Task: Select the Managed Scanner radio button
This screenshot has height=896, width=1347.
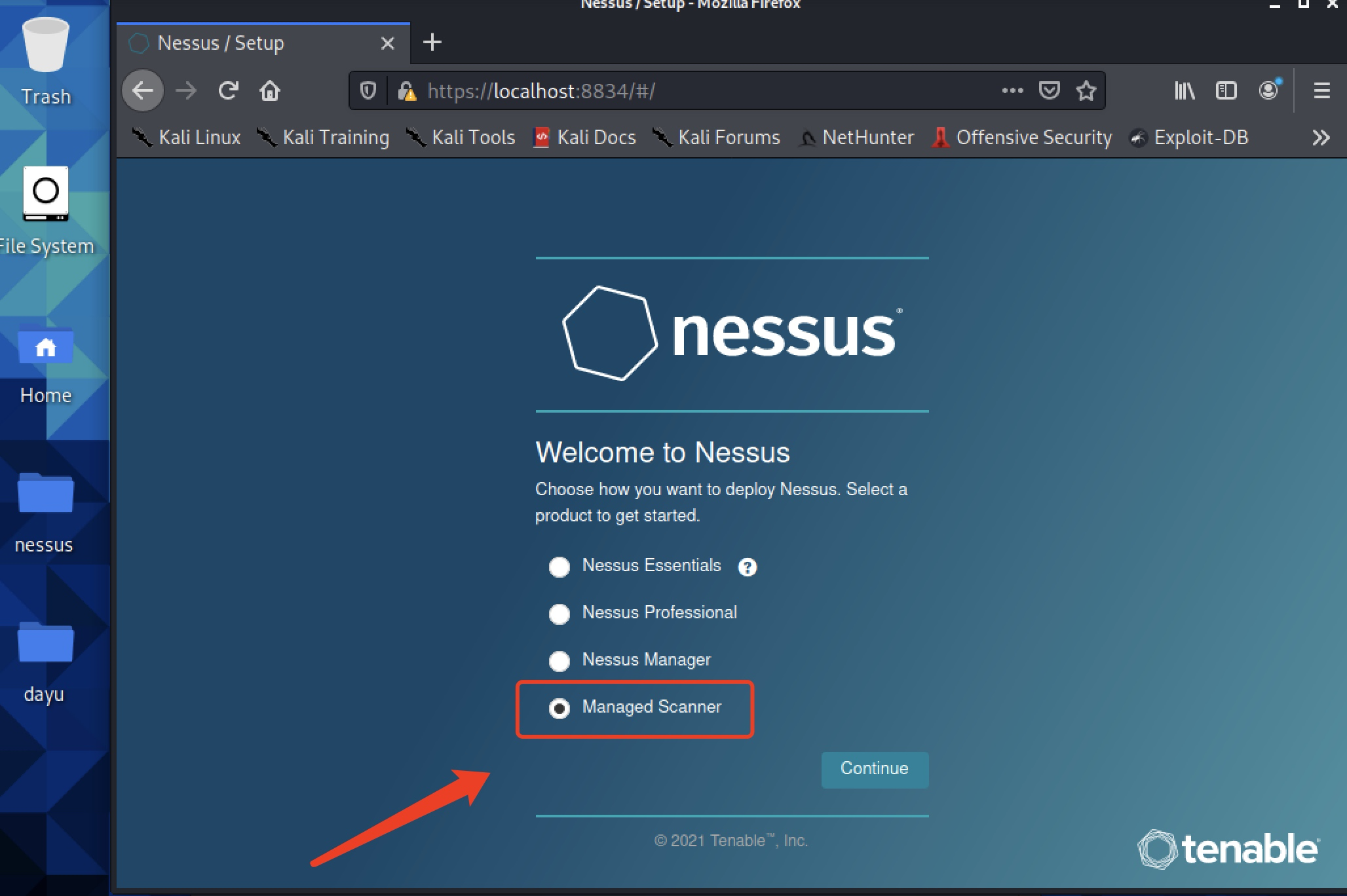Action: click(559, 708)
